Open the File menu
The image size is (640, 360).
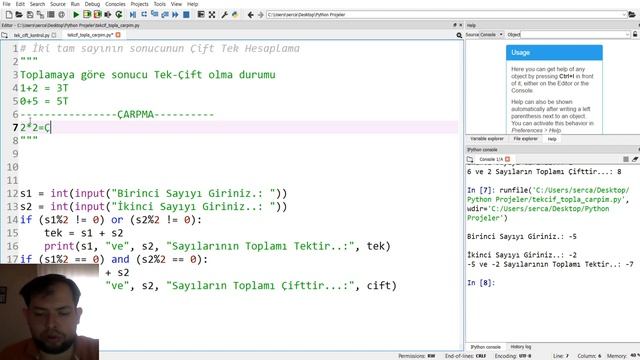tap(7, 4)
